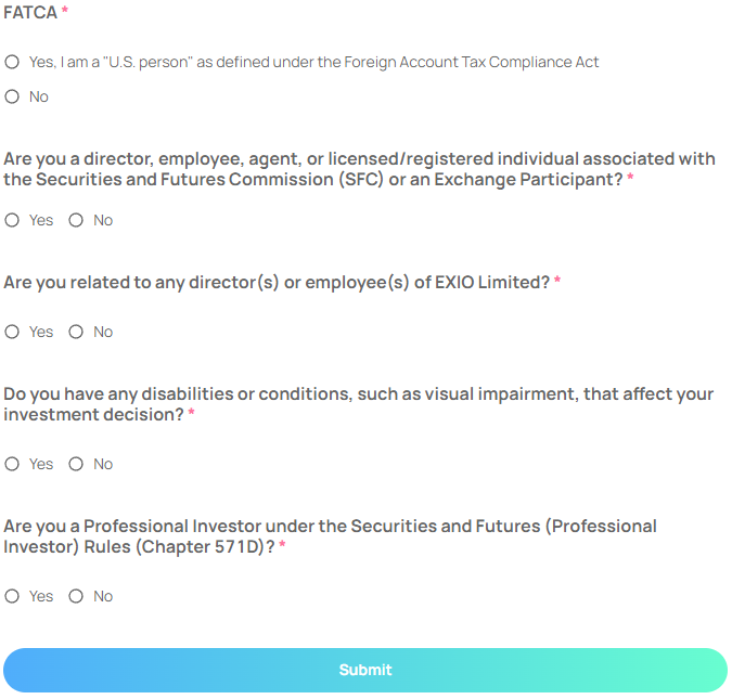Click the asterisk after "investment decision?"
This screenshot has height=697, width=732.
(191, 415)
